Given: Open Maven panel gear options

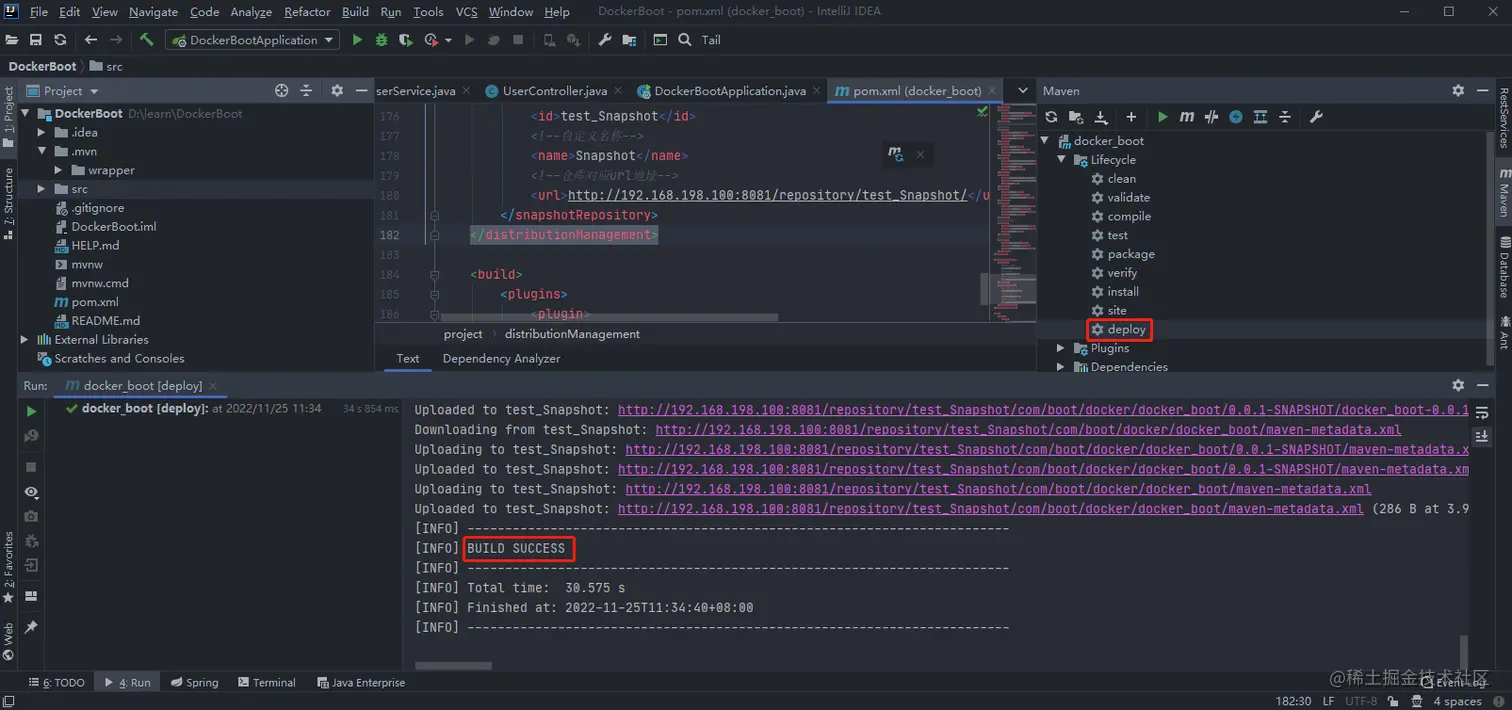Looking at the screenshot, I should coord(1458,91).
